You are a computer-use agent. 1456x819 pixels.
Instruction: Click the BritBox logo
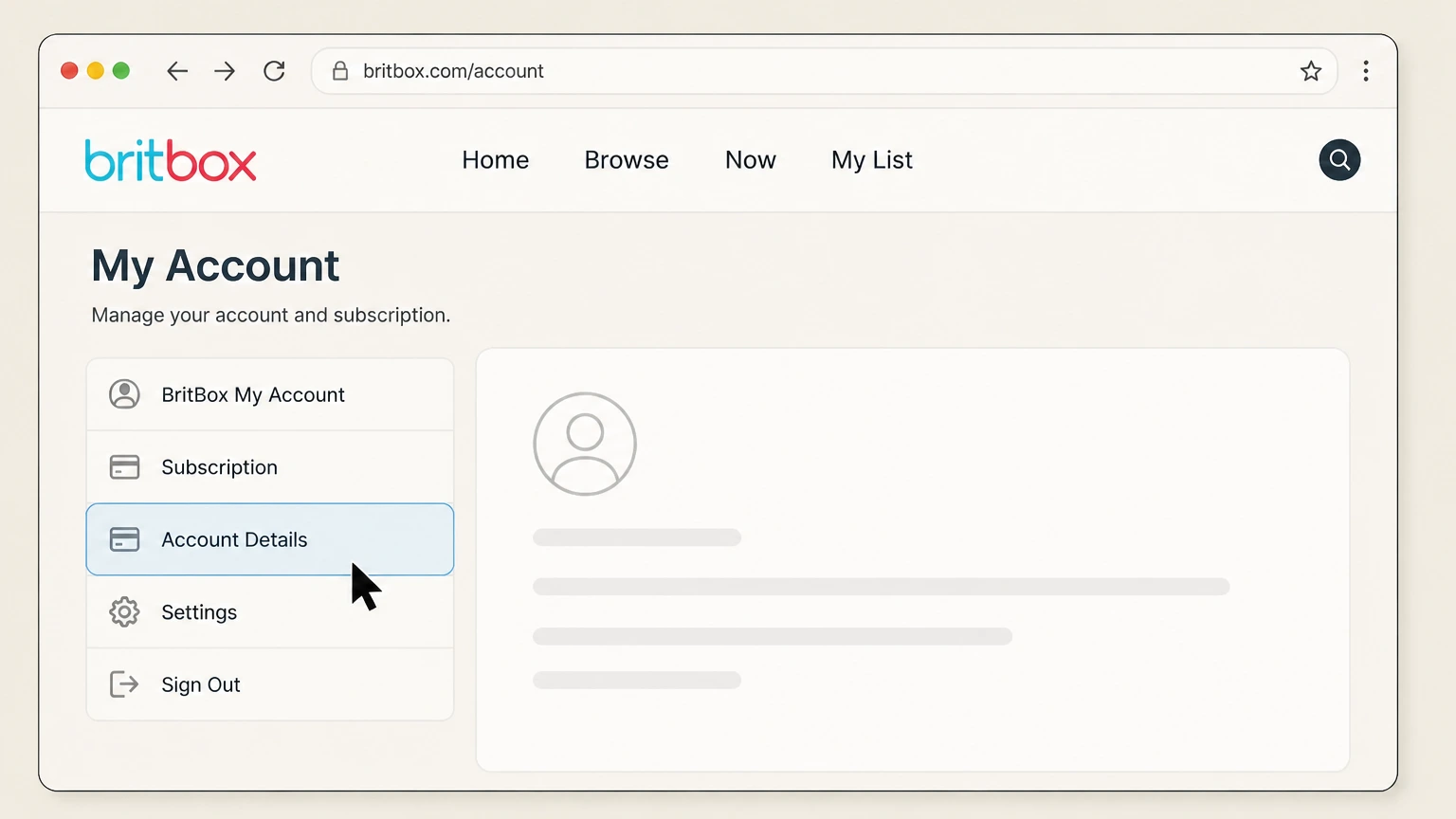(x=171, y=160)
